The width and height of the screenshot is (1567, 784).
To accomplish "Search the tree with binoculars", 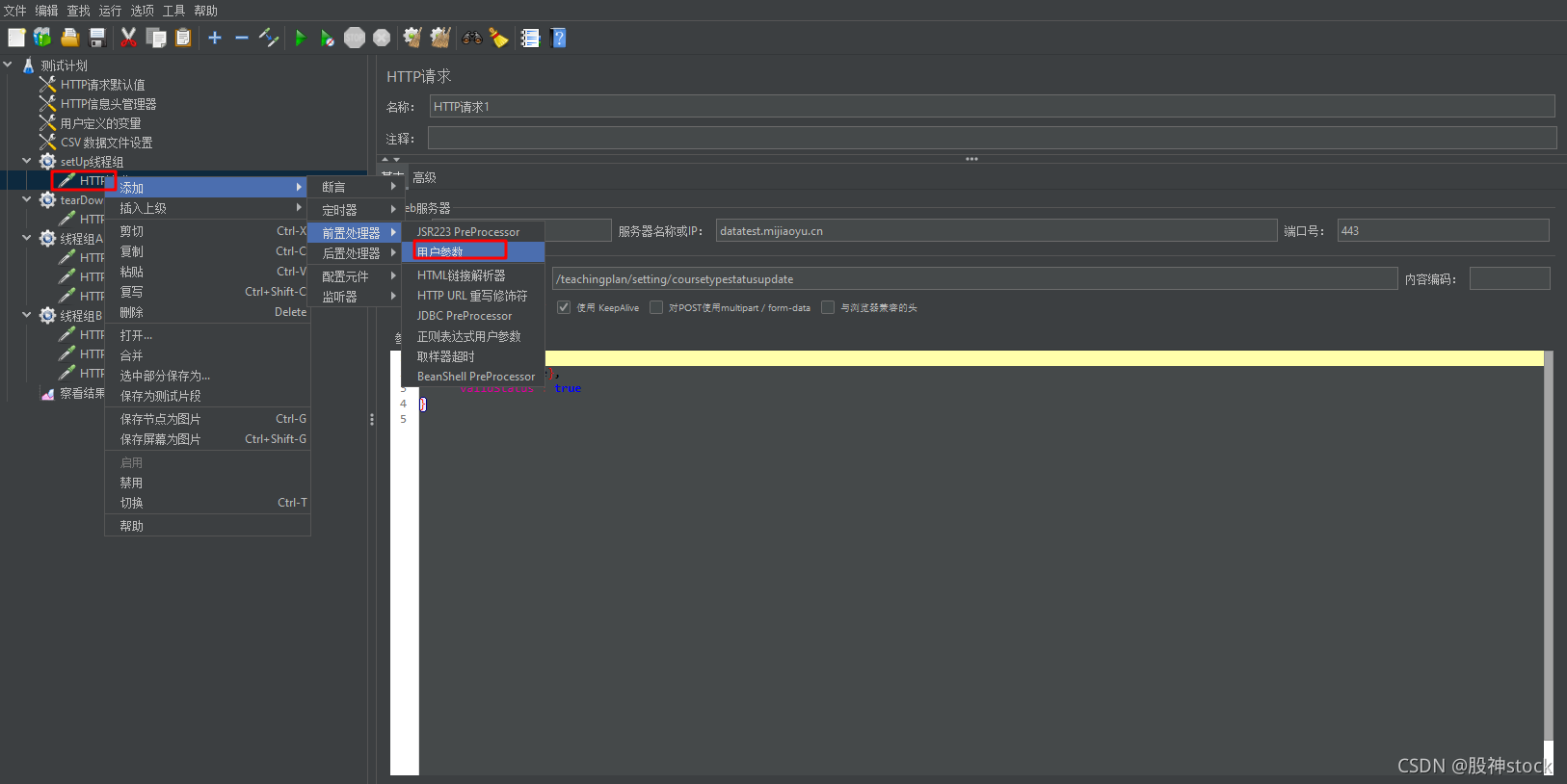I will 472,38.
